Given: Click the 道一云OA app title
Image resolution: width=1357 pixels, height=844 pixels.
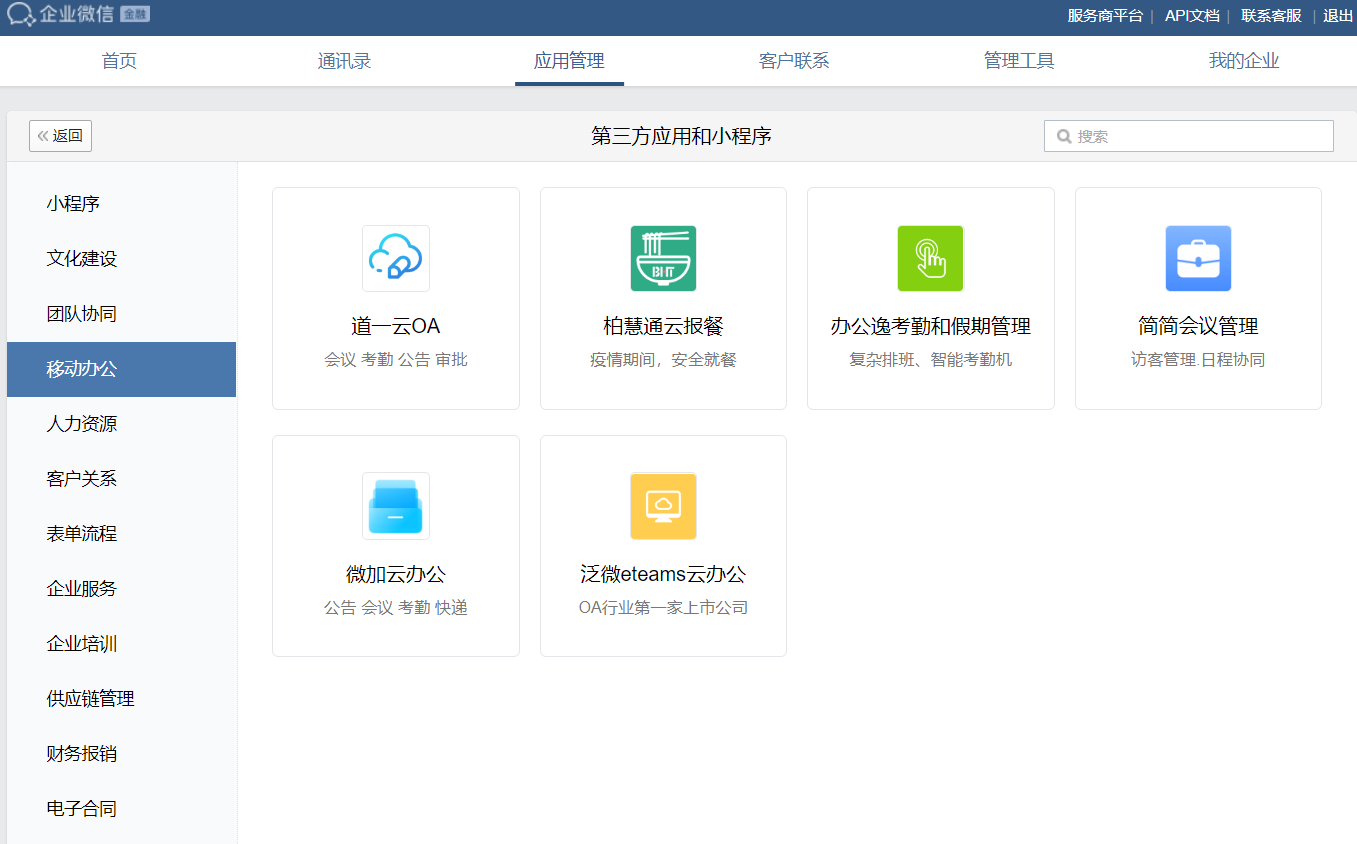Looking at the screenshot, I should pos(396,326).
